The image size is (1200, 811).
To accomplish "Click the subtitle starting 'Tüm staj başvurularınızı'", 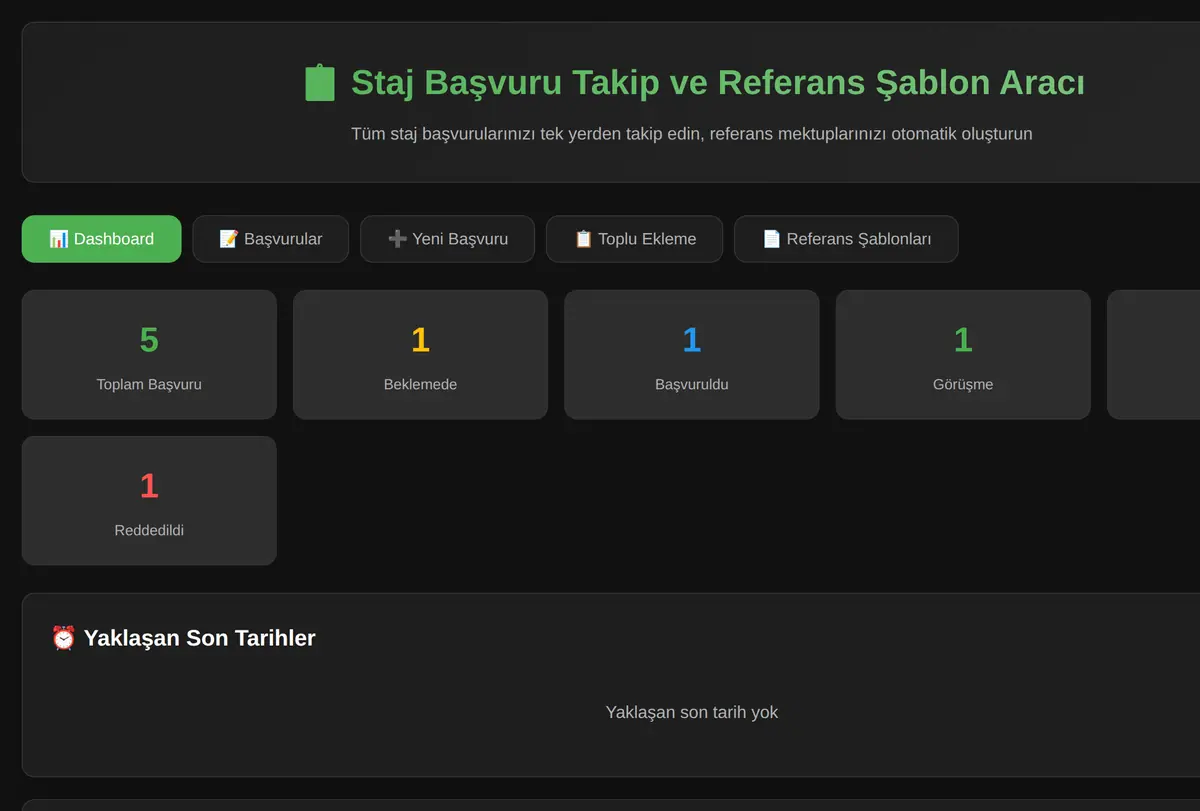I will tap(692, 133).
